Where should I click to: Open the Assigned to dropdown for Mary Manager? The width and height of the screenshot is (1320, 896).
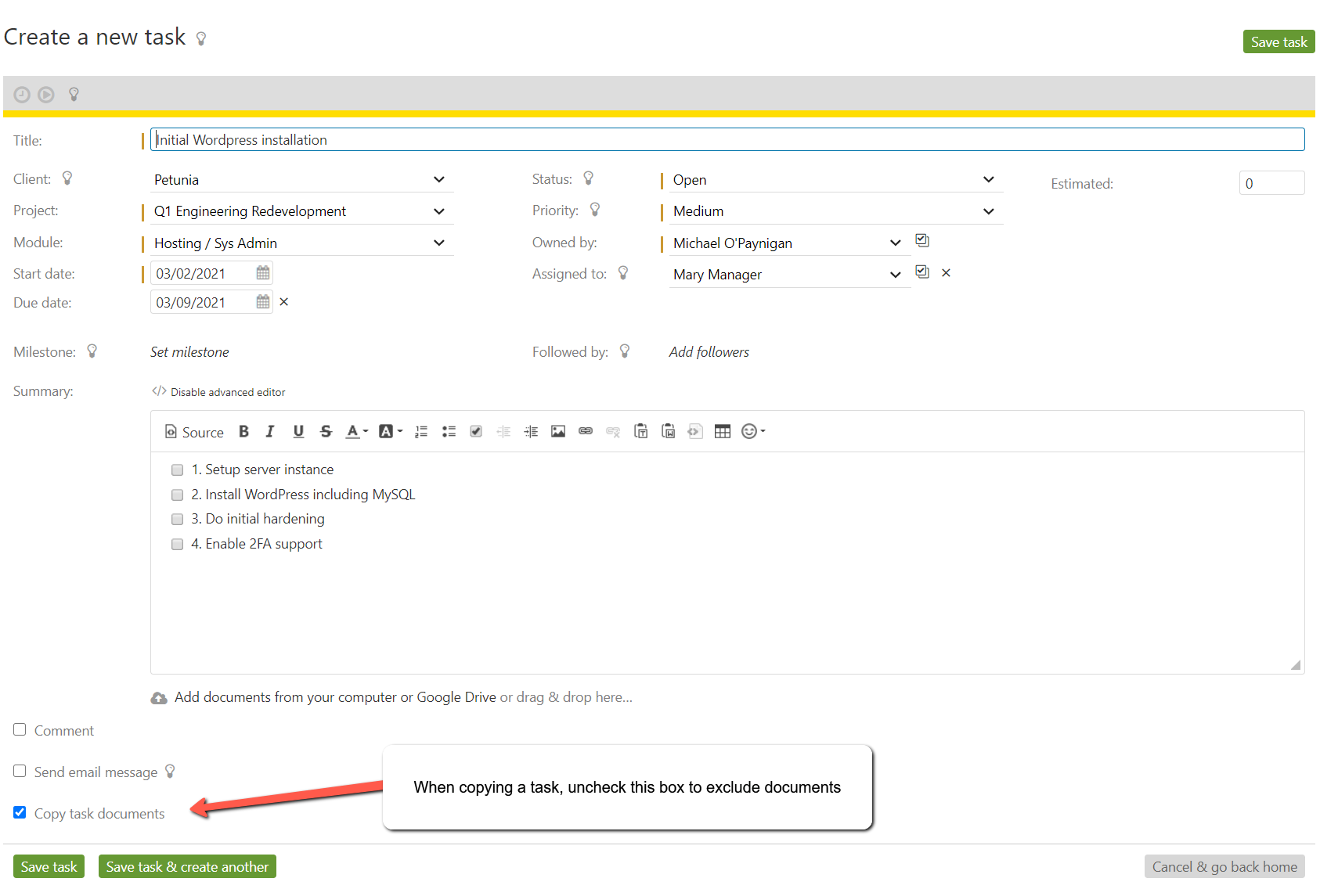pyautogui.click(x=895, y=274)
